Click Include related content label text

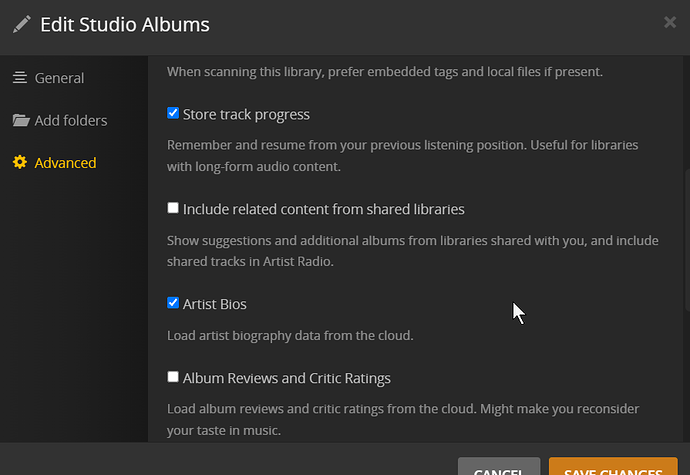pyautogui.click(x=323, y=210)
